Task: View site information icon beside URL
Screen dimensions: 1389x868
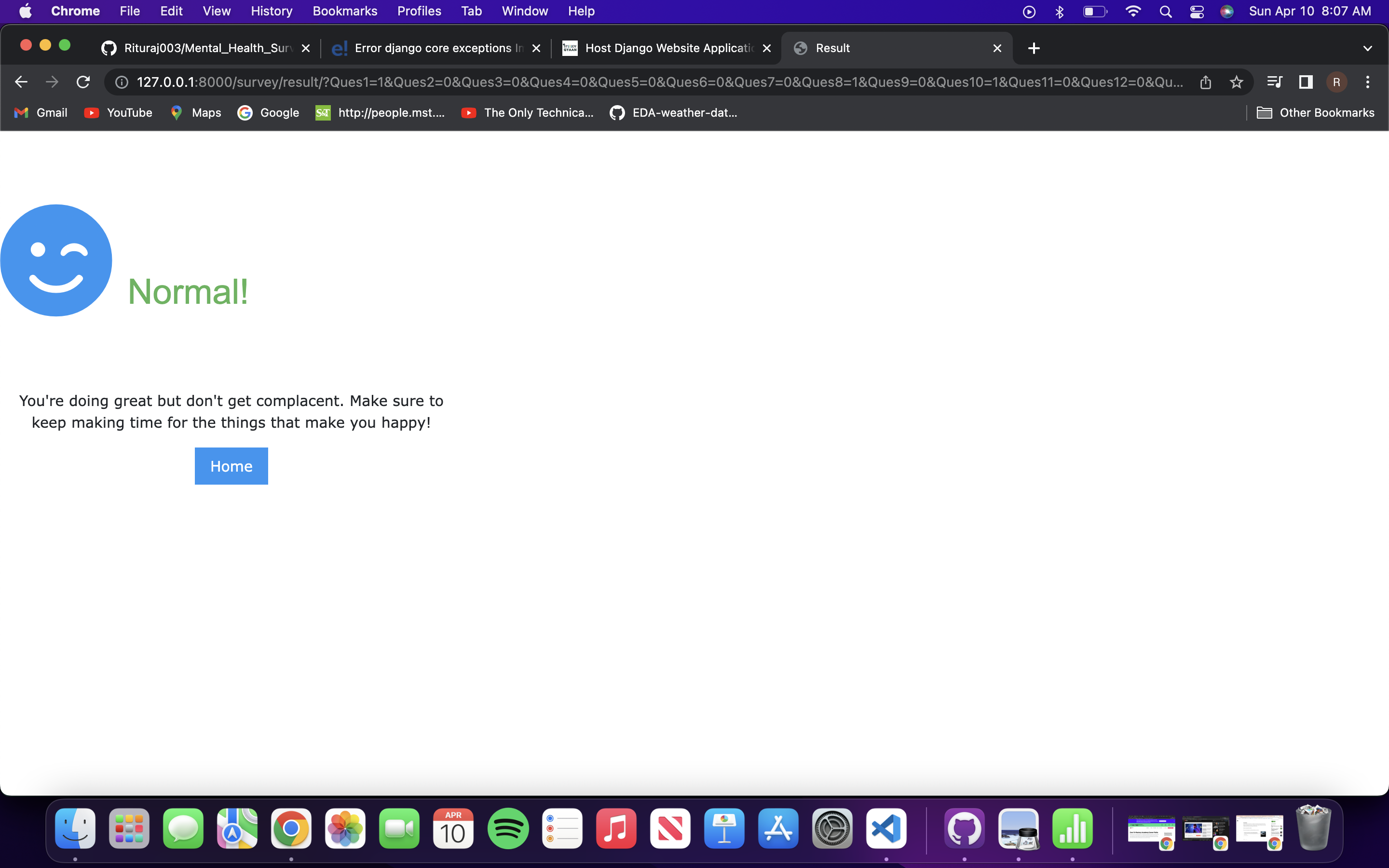Action: 122,82
